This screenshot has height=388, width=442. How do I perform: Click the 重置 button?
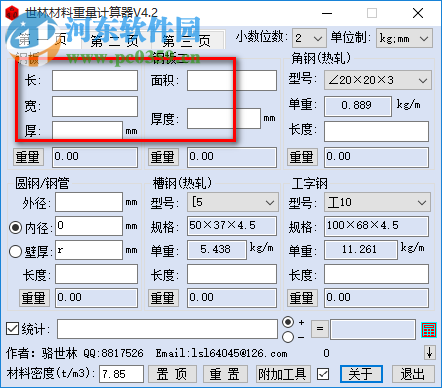[x=225, y=374]
